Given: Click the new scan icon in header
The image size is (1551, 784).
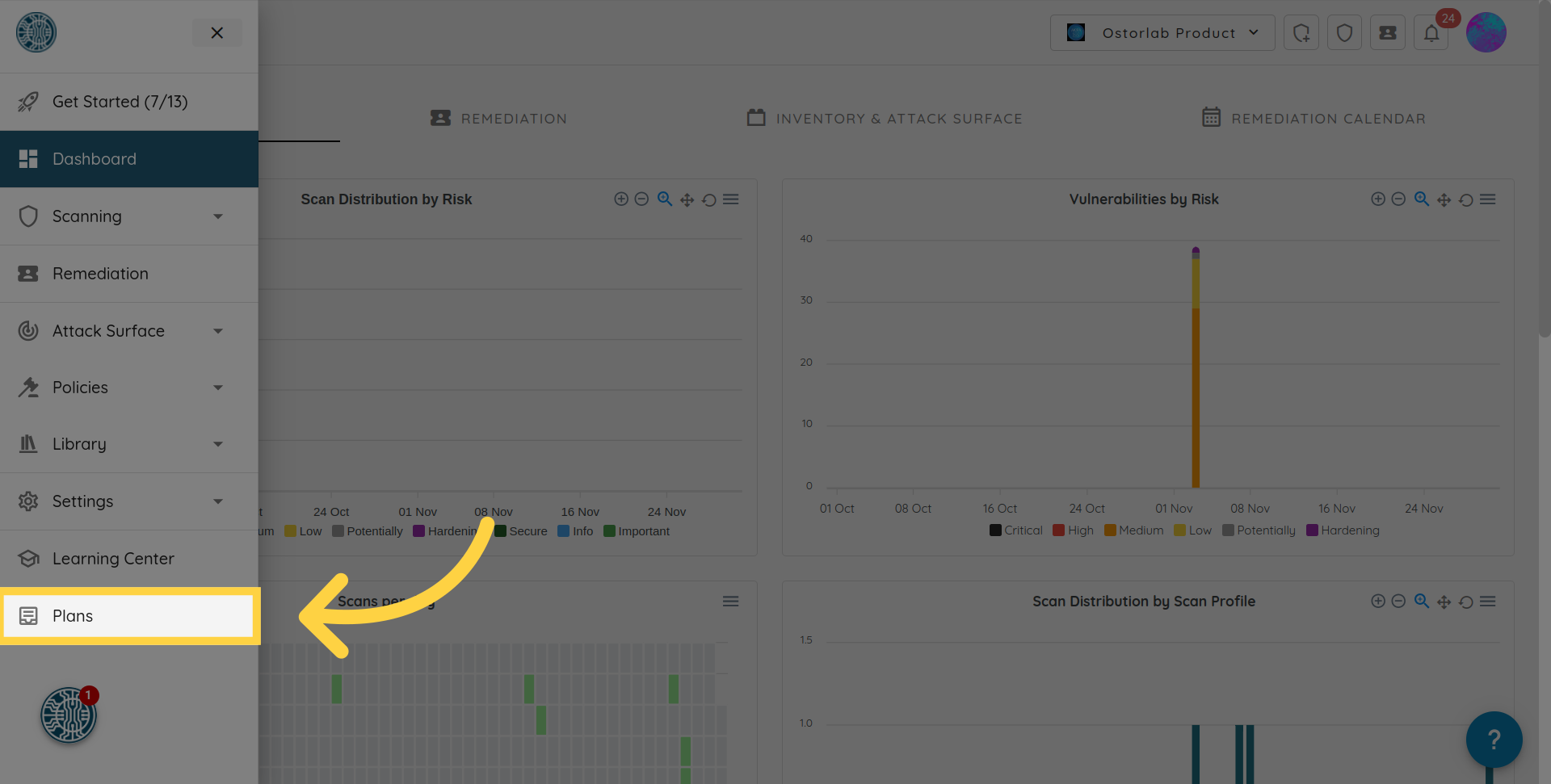Looking at the screenshot, I should pyautogui.click(x=1301, y=33).
